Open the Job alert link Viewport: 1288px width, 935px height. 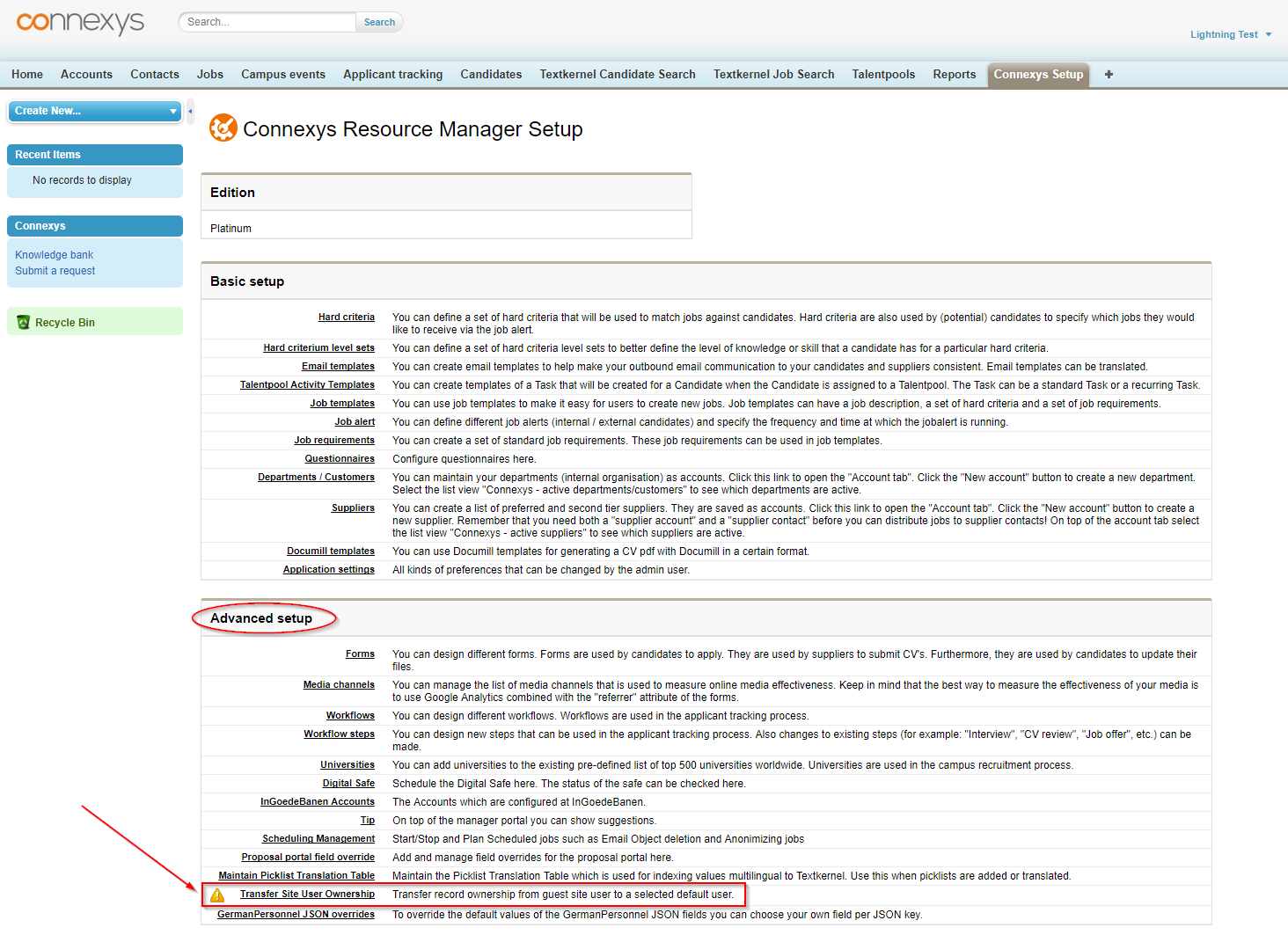pos(355,422)
